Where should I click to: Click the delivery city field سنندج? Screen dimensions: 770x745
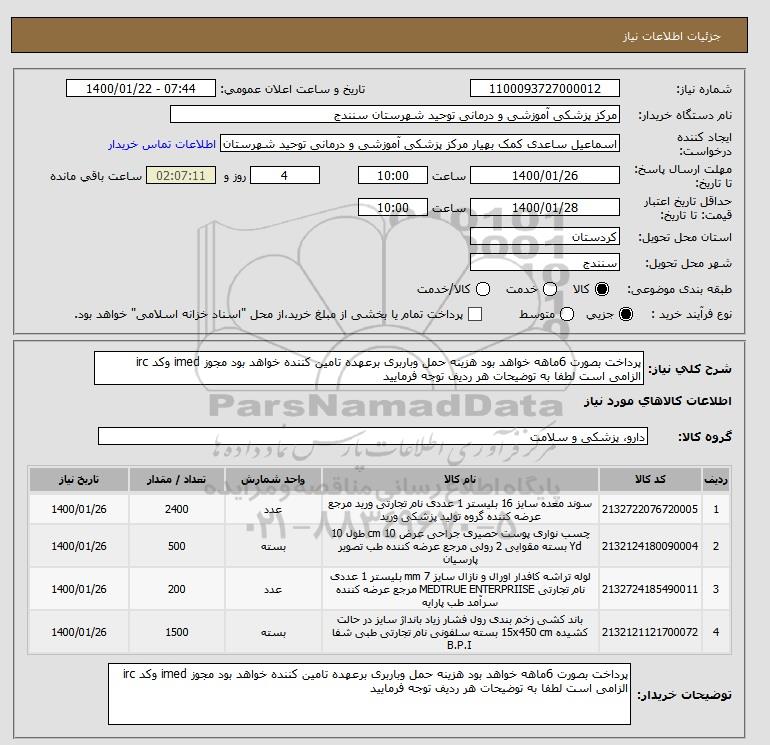tap(545, 262)
